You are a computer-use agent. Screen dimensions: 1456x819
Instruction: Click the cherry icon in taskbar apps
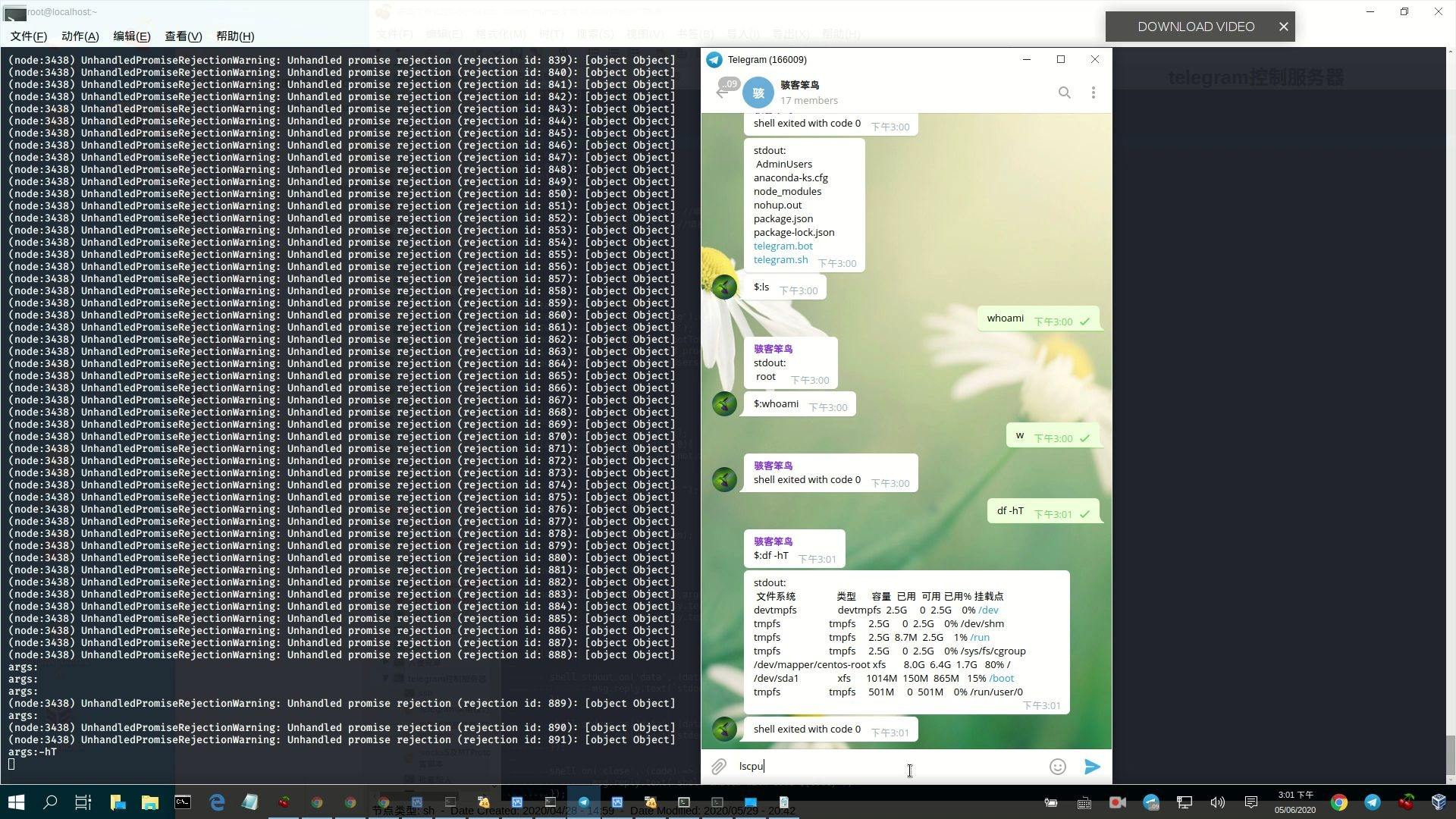pos(284,802)
